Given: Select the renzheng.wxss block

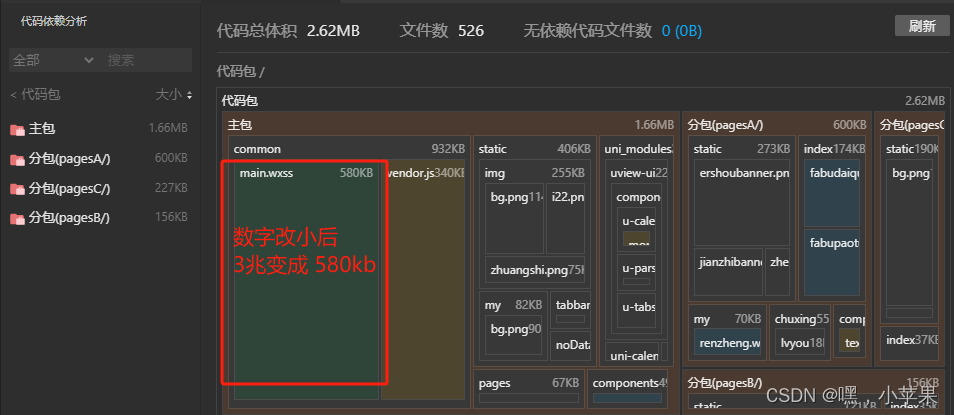Looking at the screenshot, I should (x=727, y=342).
